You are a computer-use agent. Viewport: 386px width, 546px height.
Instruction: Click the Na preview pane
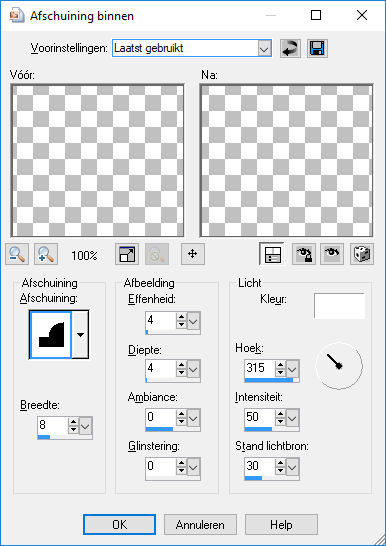point(286,161)
